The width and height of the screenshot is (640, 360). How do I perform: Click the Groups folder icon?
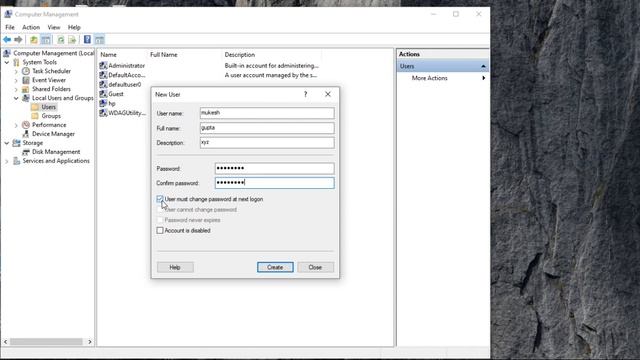tap(35, 116)
